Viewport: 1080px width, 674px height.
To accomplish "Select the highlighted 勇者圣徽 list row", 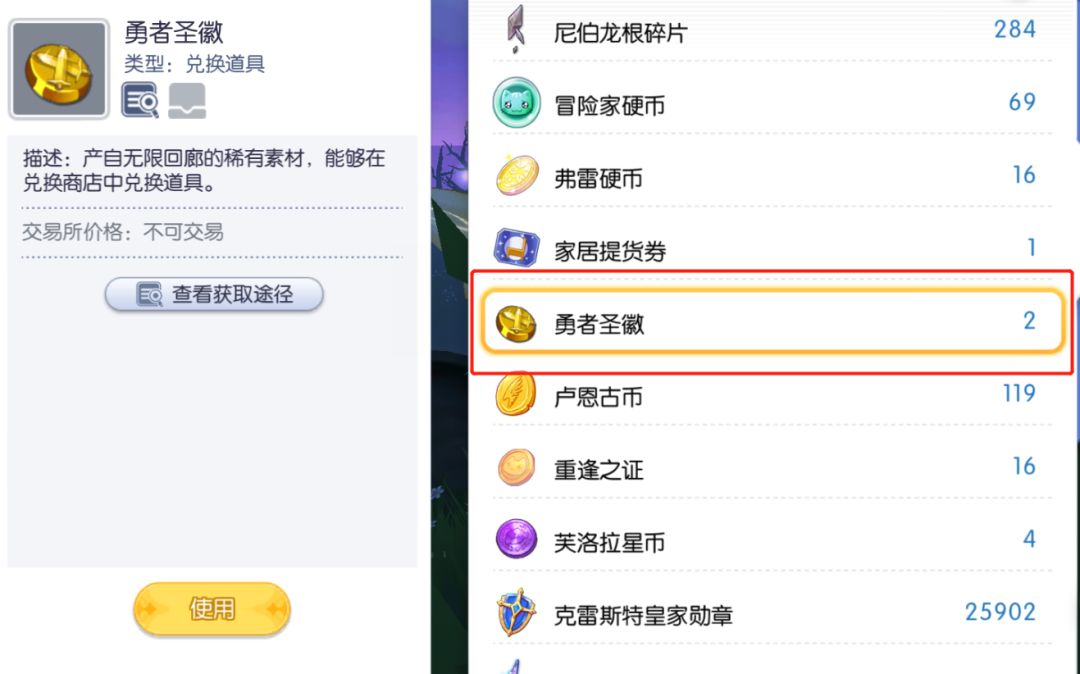I will pos(771,322).
